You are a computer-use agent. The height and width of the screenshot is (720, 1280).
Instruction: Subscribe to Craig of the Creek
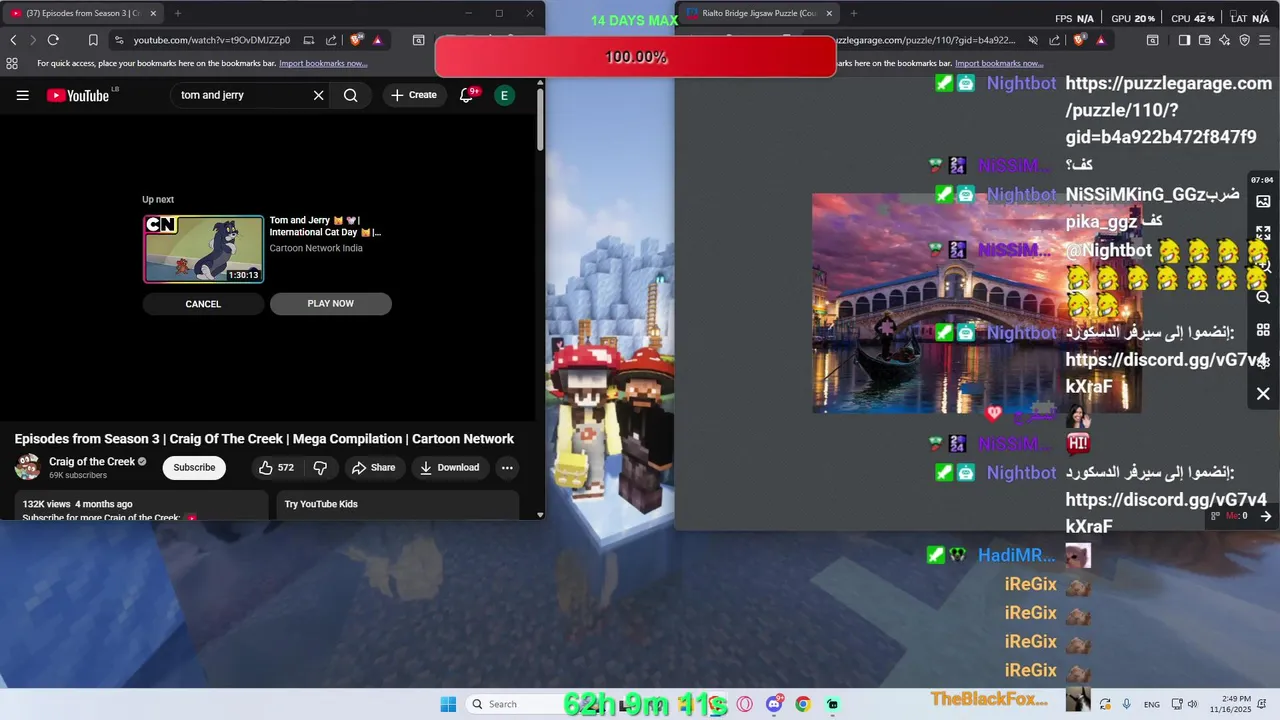pyautogui.click(x=194, y=467)
